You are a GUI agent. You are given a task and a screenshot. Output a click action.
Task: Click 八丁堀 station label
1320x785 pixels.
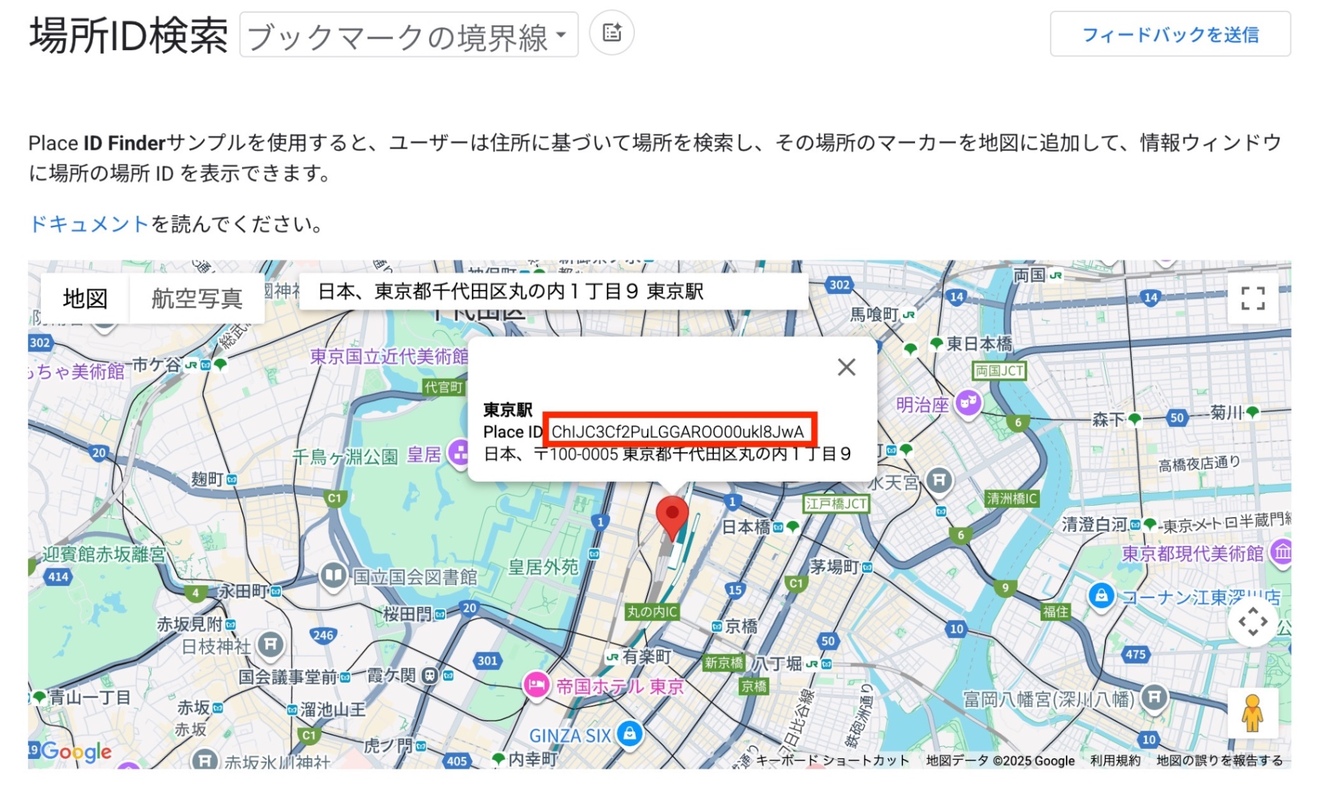tap(777, 663)
